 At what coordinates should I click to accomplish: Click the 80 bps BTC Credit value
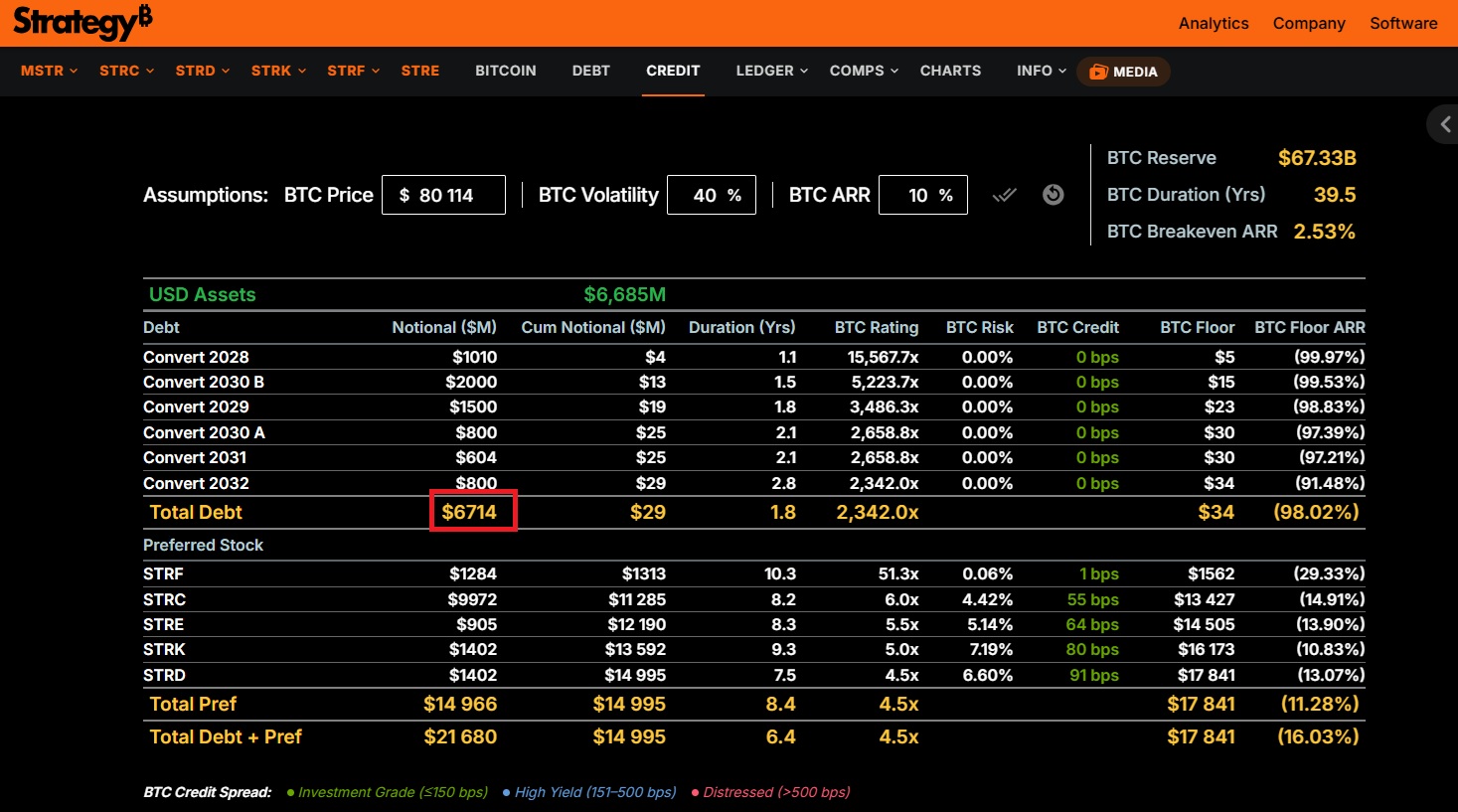(x=1092, y=649)
